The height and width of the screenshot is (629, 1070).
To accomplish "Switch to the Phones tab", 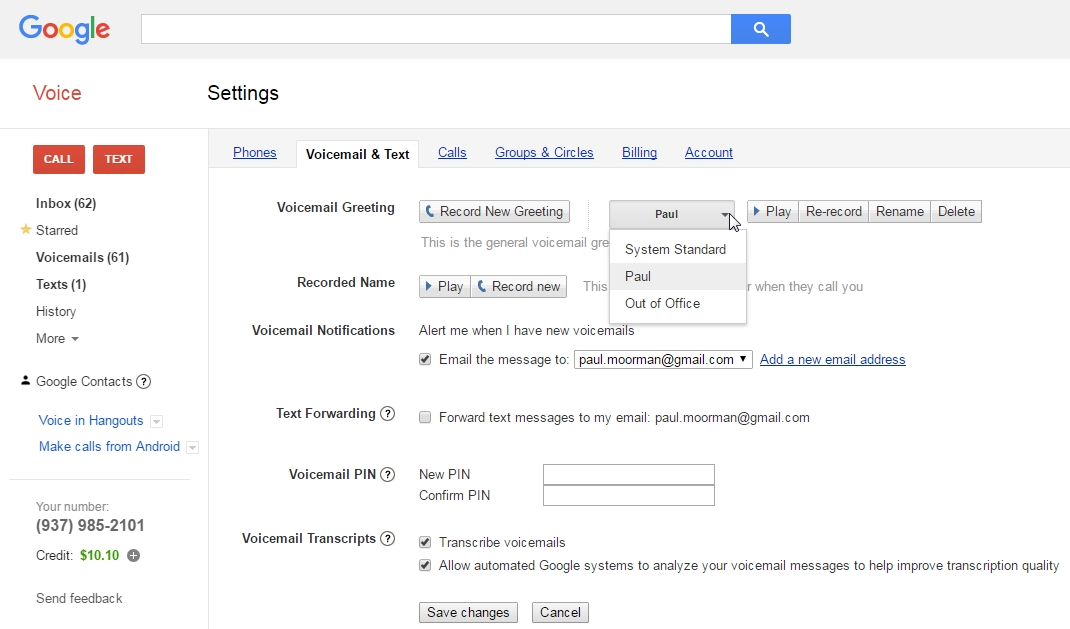I will point(254,152).
